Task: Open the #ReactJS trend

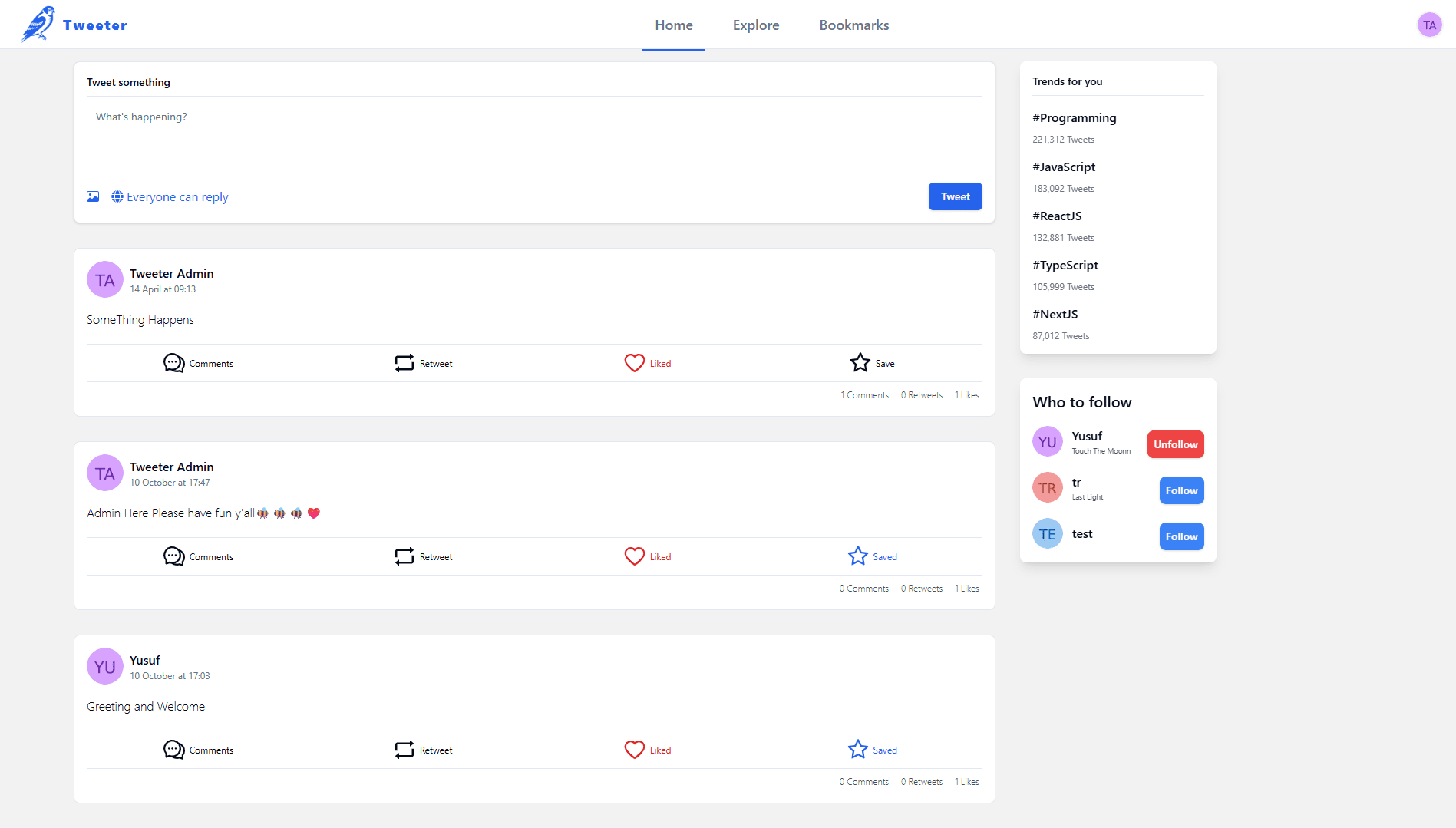Action: 1057,216
